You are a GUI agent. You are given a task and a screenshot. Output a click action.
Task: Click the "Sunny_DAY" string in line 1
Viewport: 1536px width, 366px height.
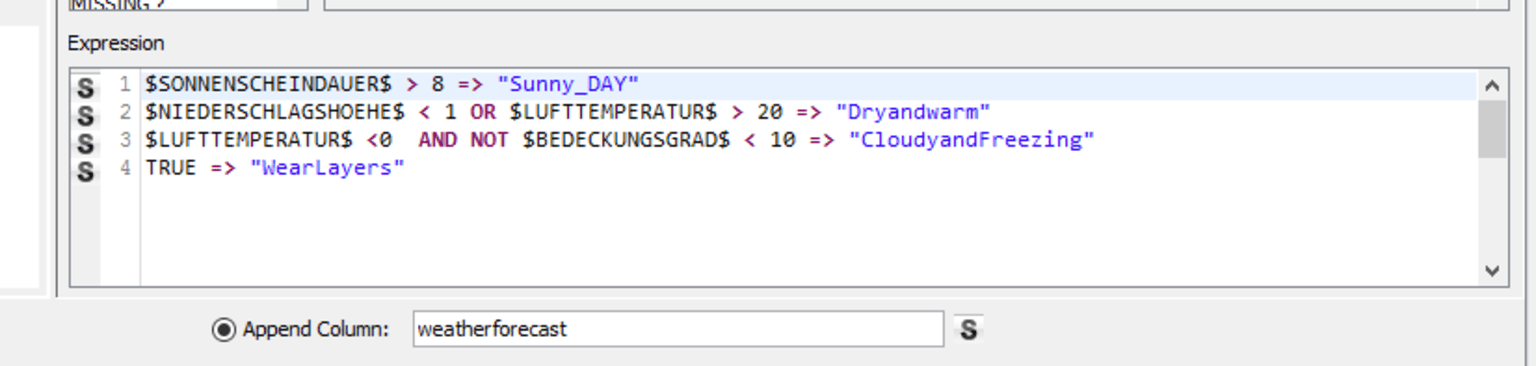[x=567, y=84]
